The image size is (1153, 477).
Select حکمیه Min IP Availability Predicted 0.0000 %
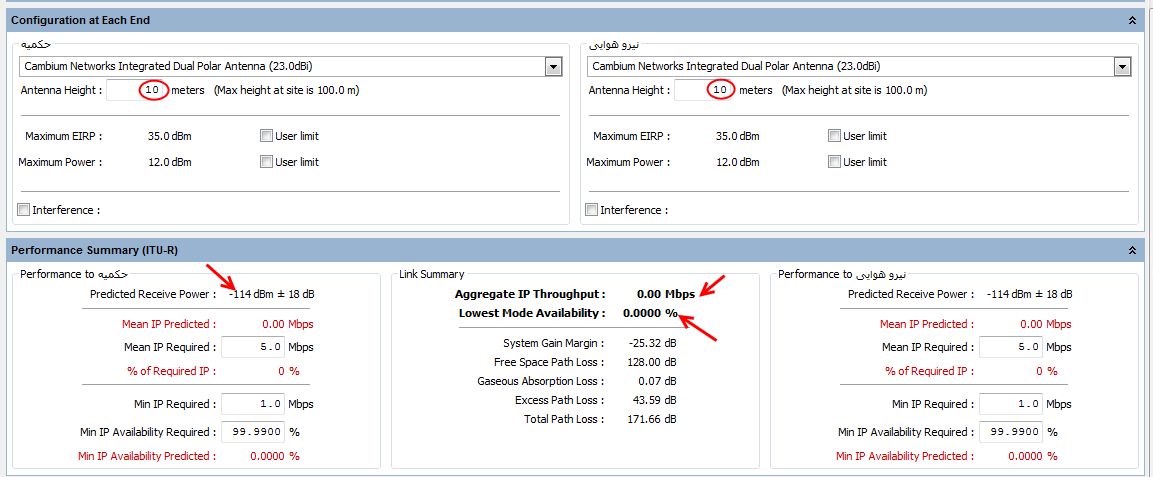275,456
